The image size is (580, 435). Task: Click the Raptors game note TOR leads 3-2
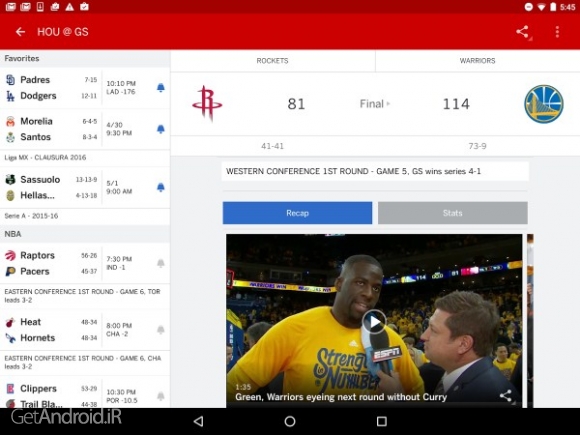pyautogui.click(x=82, y=296)
